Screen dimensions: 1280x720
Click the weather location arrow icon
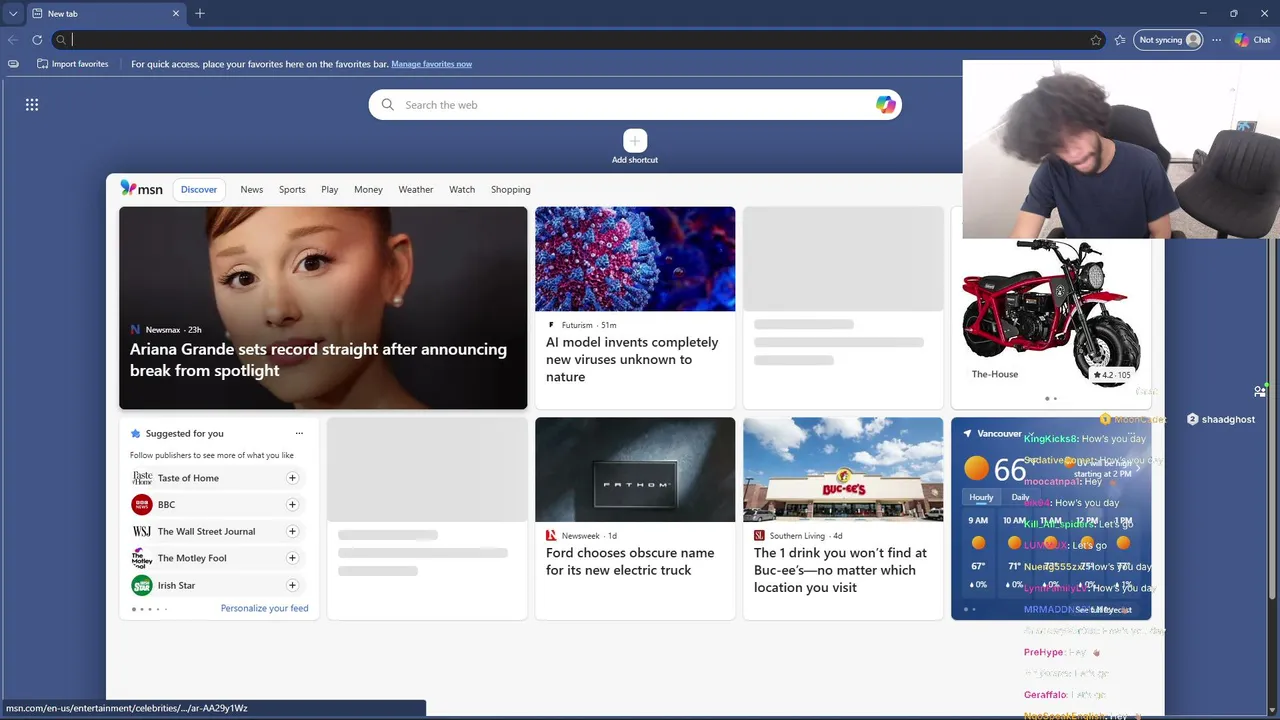point(967,433)
